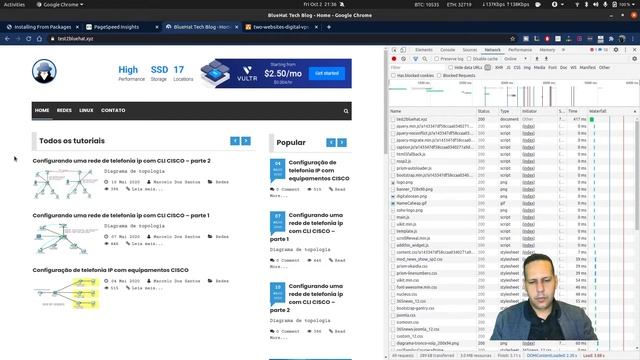Viewport: 640px width, 360px height.
Task: Open the REDES menu item on site
Action: [64, 111]
